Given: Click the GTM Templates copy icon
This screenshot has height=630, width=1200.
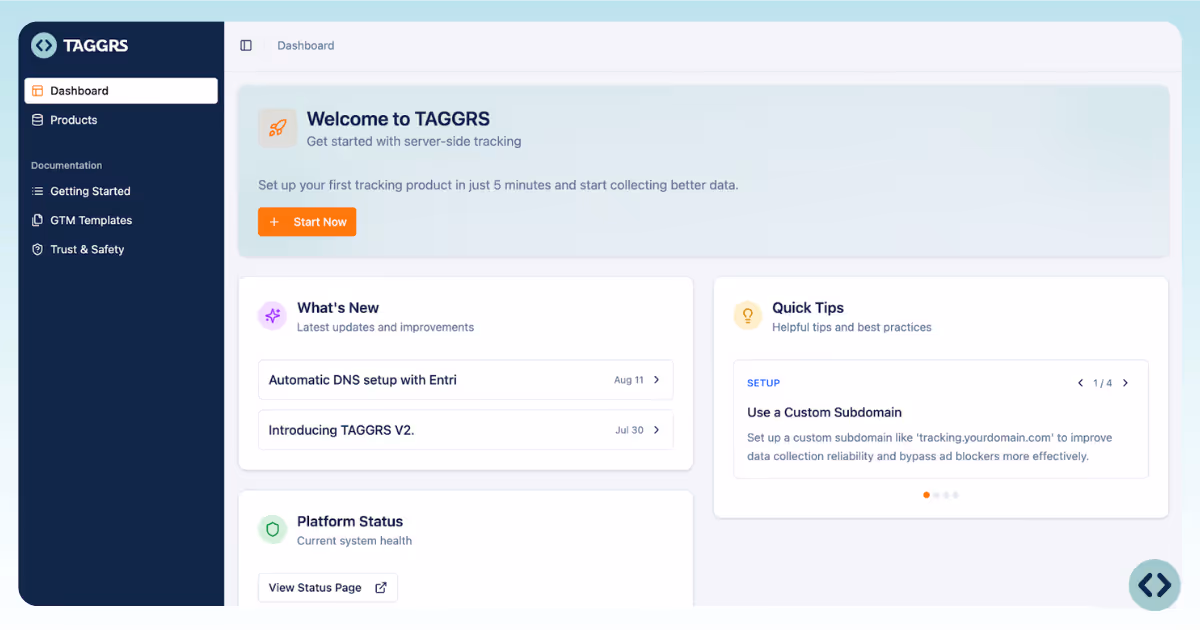Looking at the screenshot, I should pyautogui.click(x=37, y=220).
